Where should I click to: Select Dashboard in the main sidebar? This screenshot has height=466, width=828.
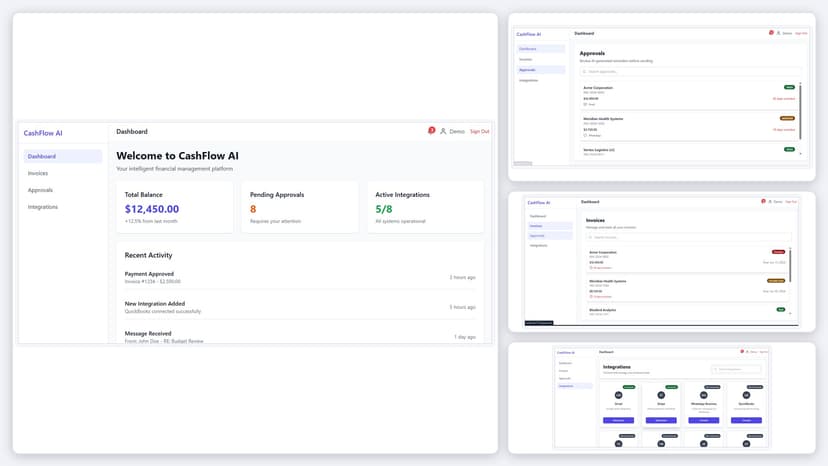63,156
